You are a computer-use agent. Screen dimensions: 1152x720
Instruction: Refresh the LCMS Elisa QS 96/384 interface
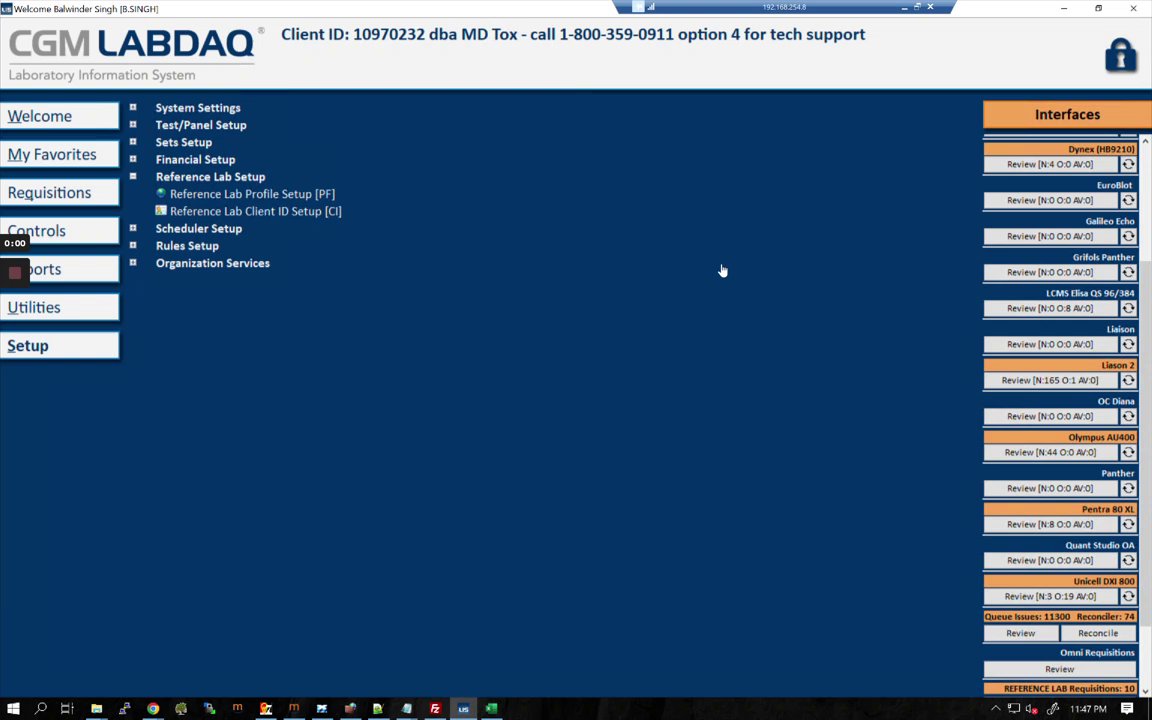coord(1128,309)
